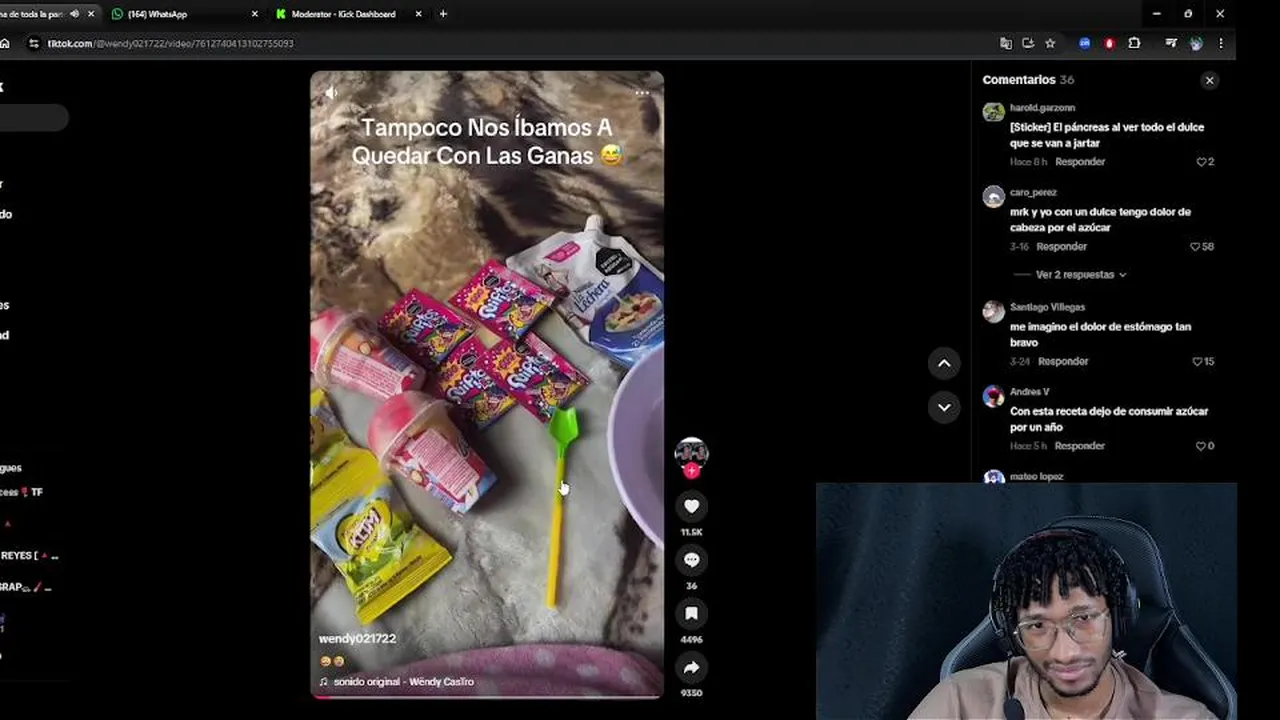This screenshot has width=1280, height=720.
Task: Open the Chrome three-dot menu
Action: tap(1221, 43)
